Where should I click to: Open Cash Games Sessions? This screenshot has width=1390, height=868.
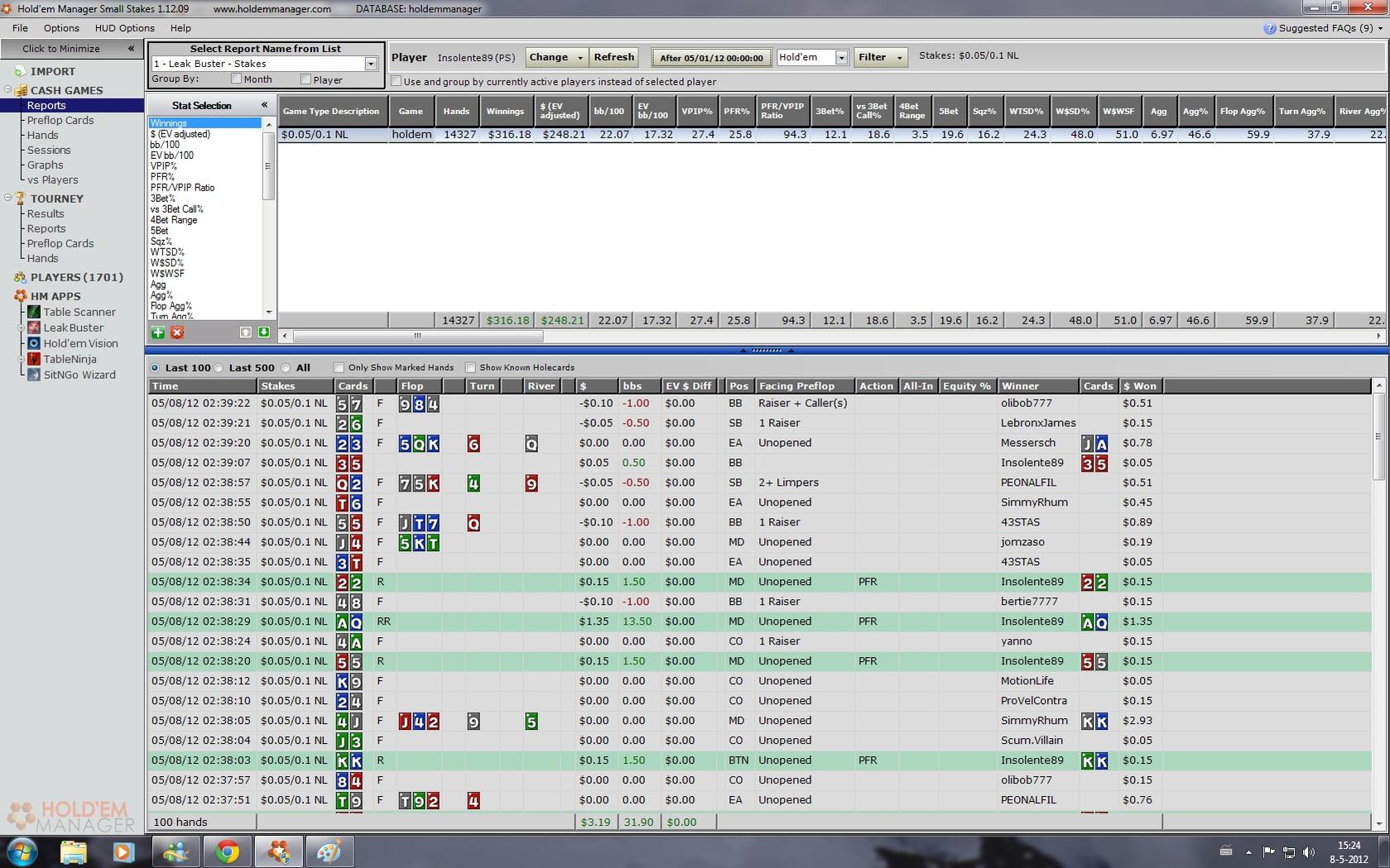[x=49, y=150]
